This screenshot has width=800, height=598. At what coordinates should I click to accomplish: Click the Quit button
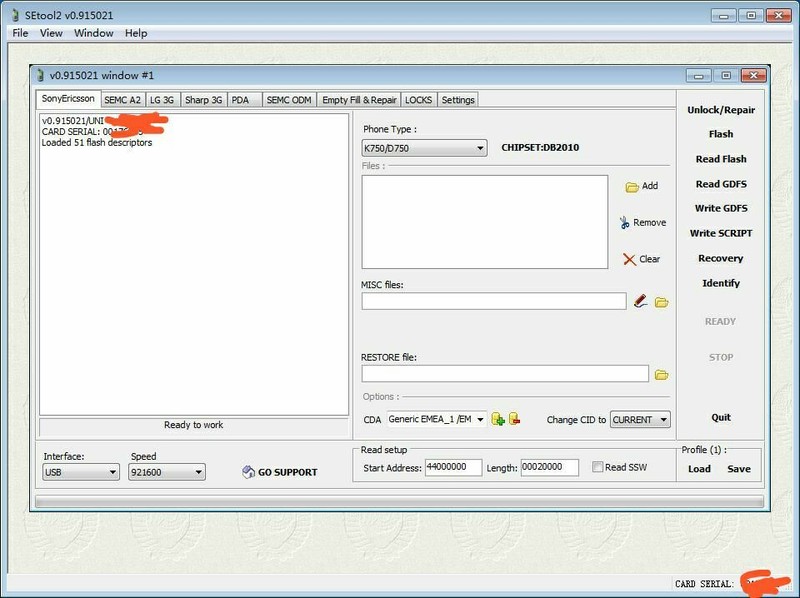coord(721,417)
